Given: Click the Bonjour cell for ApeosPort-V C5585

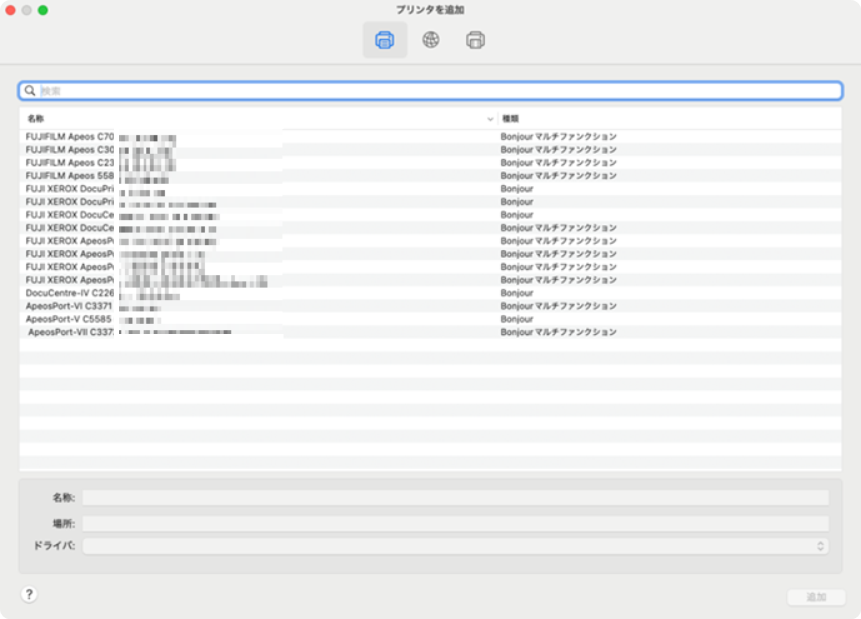Looking at the screenshot, I should click(517, 319).
